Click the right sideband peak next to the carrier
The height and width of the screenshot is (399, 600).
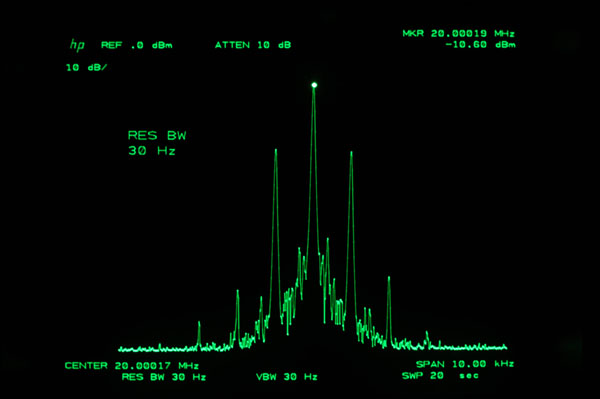[351, 153]
